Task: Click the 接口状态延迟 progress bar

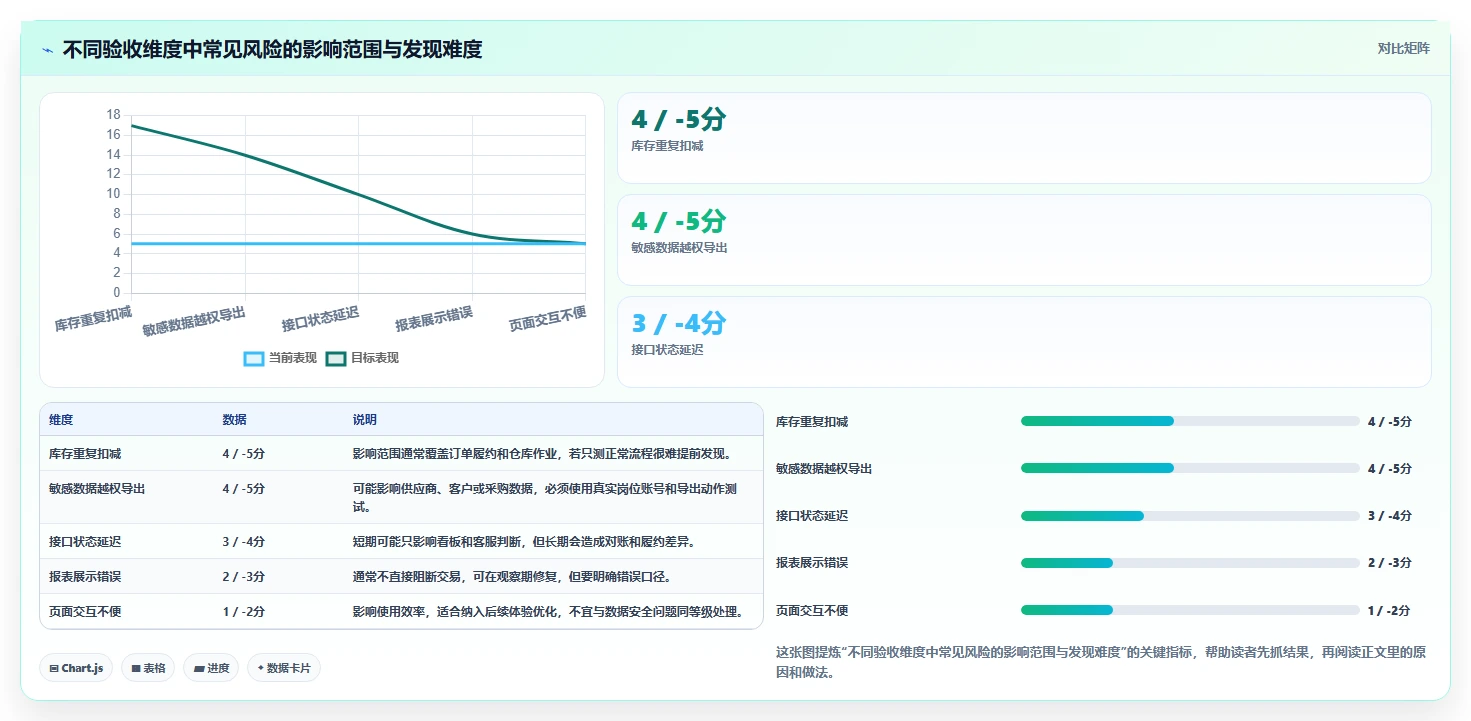Action: pyautogui.click(x=1190, y=516)
